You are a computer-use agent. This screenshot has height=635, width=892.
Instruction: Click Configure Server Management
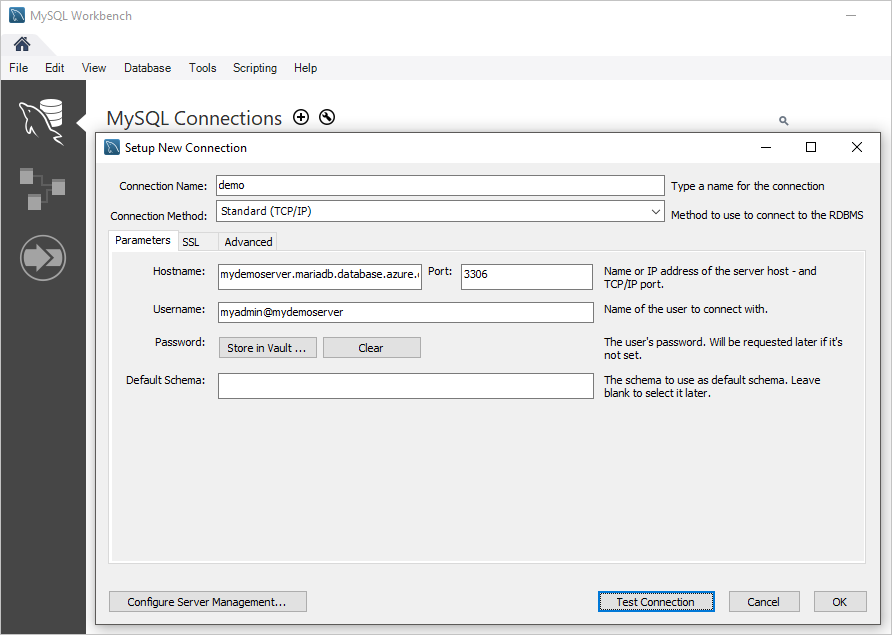[207, 601]
